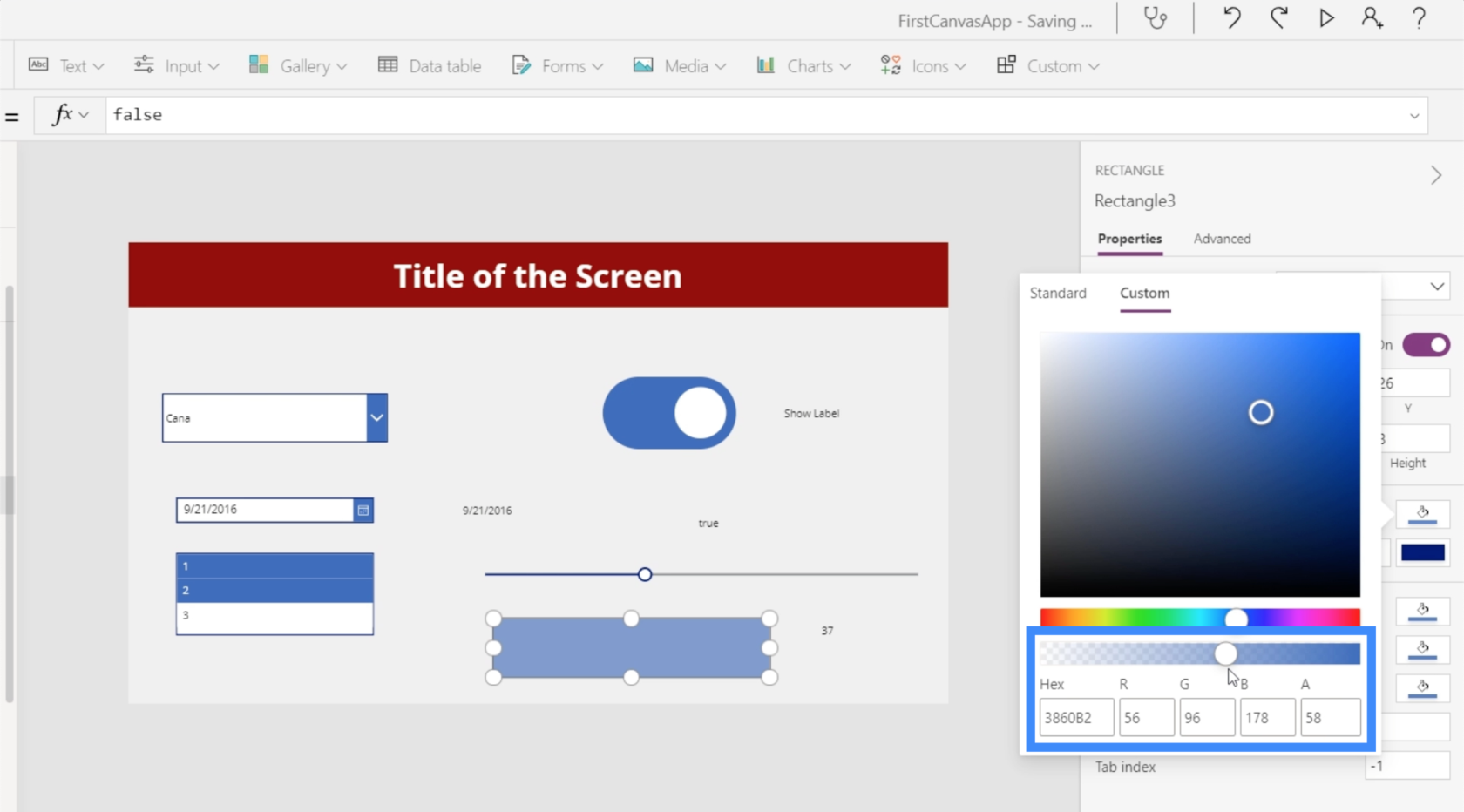
Task: Undo the last action
Action: click(x=1231, y=18)
